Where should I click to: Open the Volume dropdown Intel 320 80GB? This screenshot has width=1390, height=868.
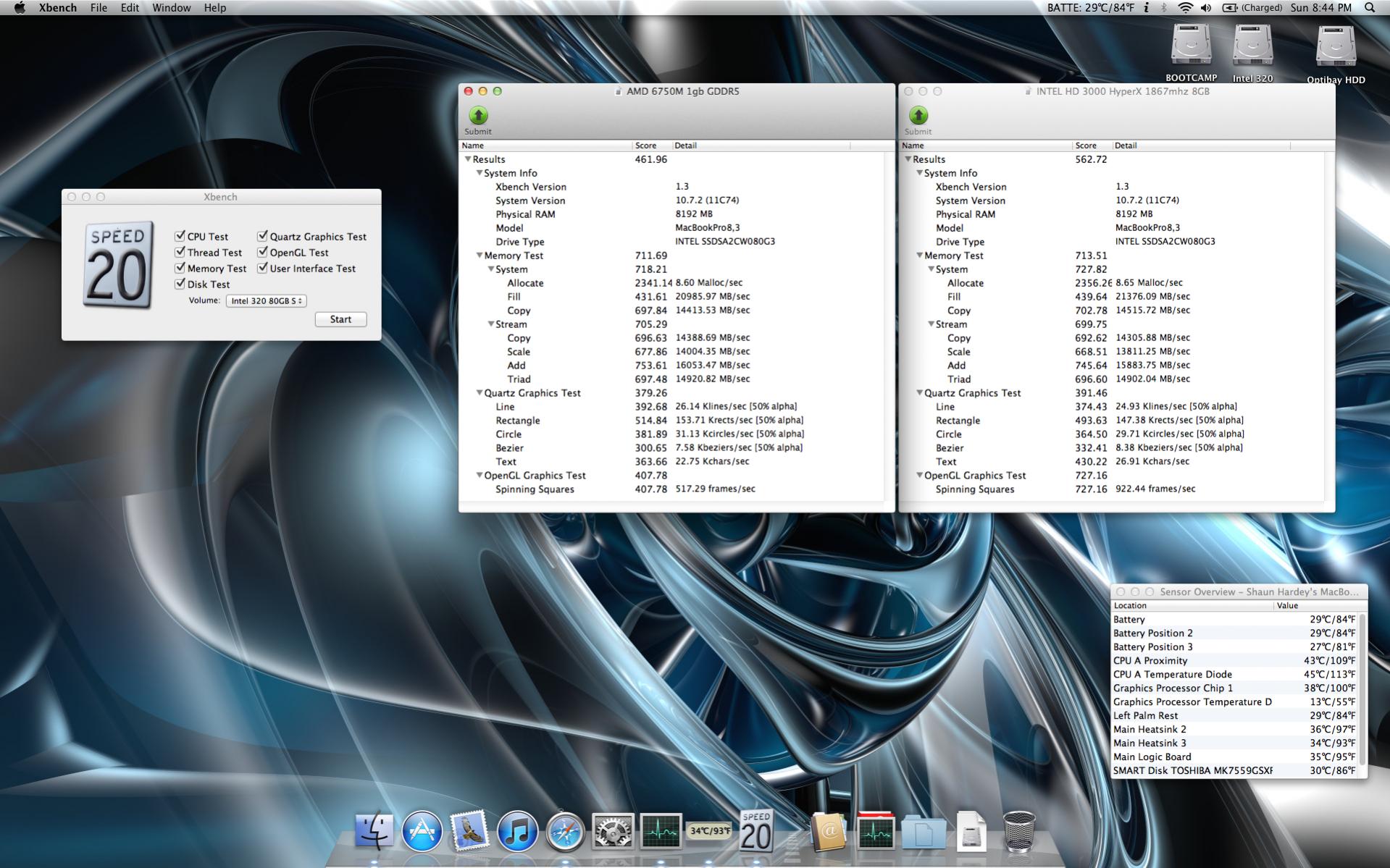(x=266, y=301)
